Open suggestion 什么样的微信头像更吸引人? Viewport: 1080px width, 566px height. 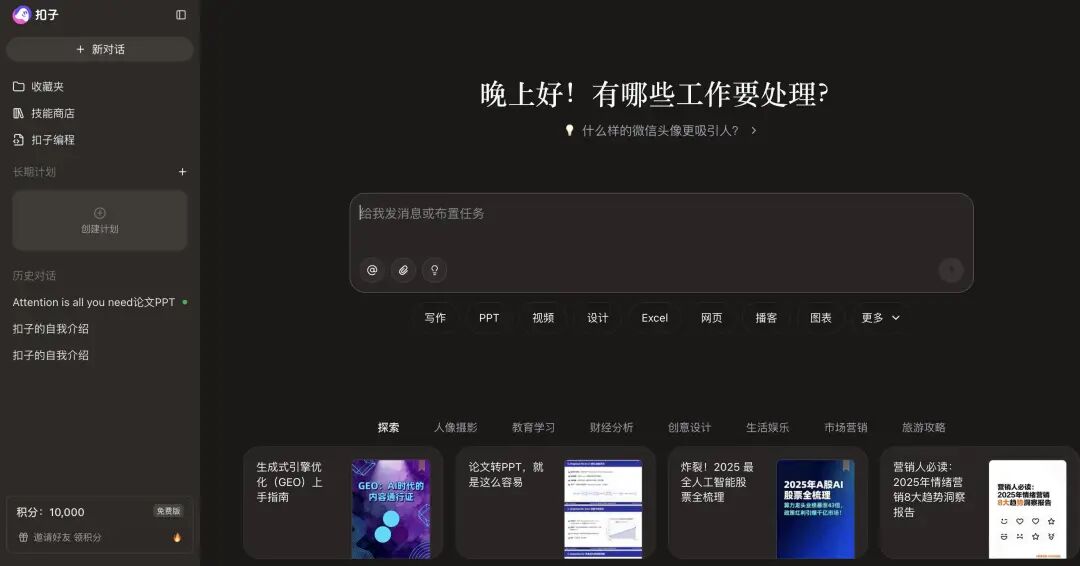point(660,130)
